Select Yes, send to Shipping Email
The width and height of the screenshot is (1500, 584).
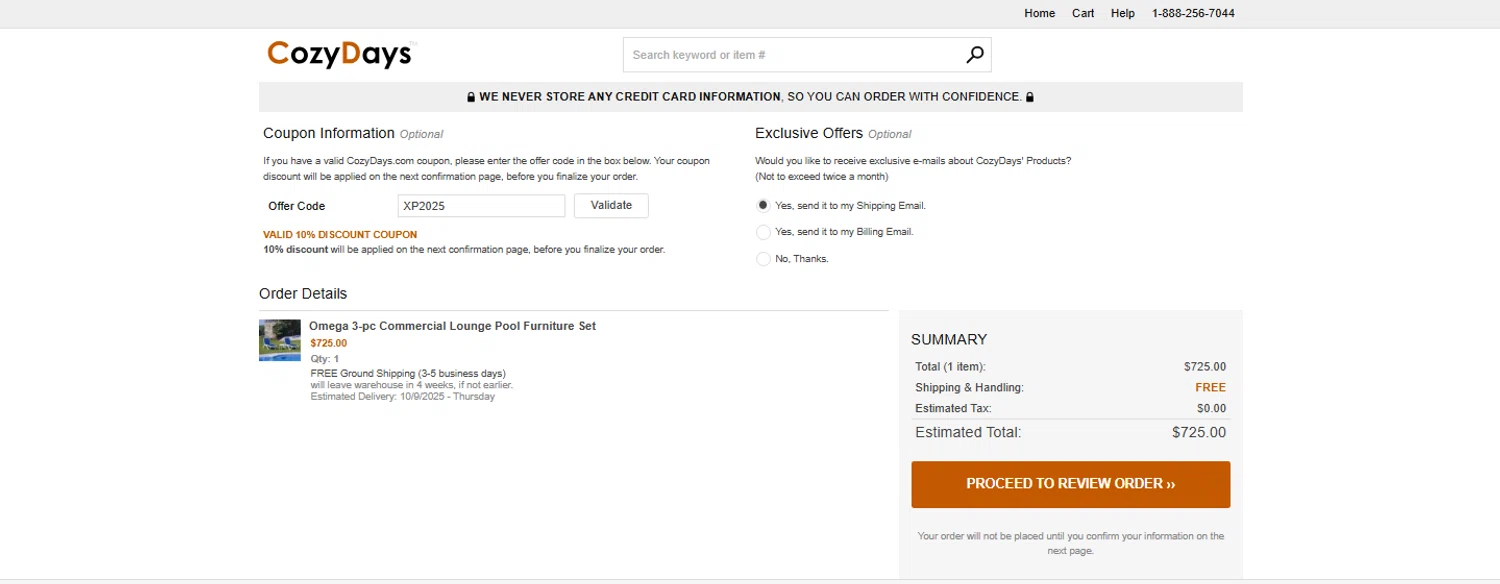point(763,205)
